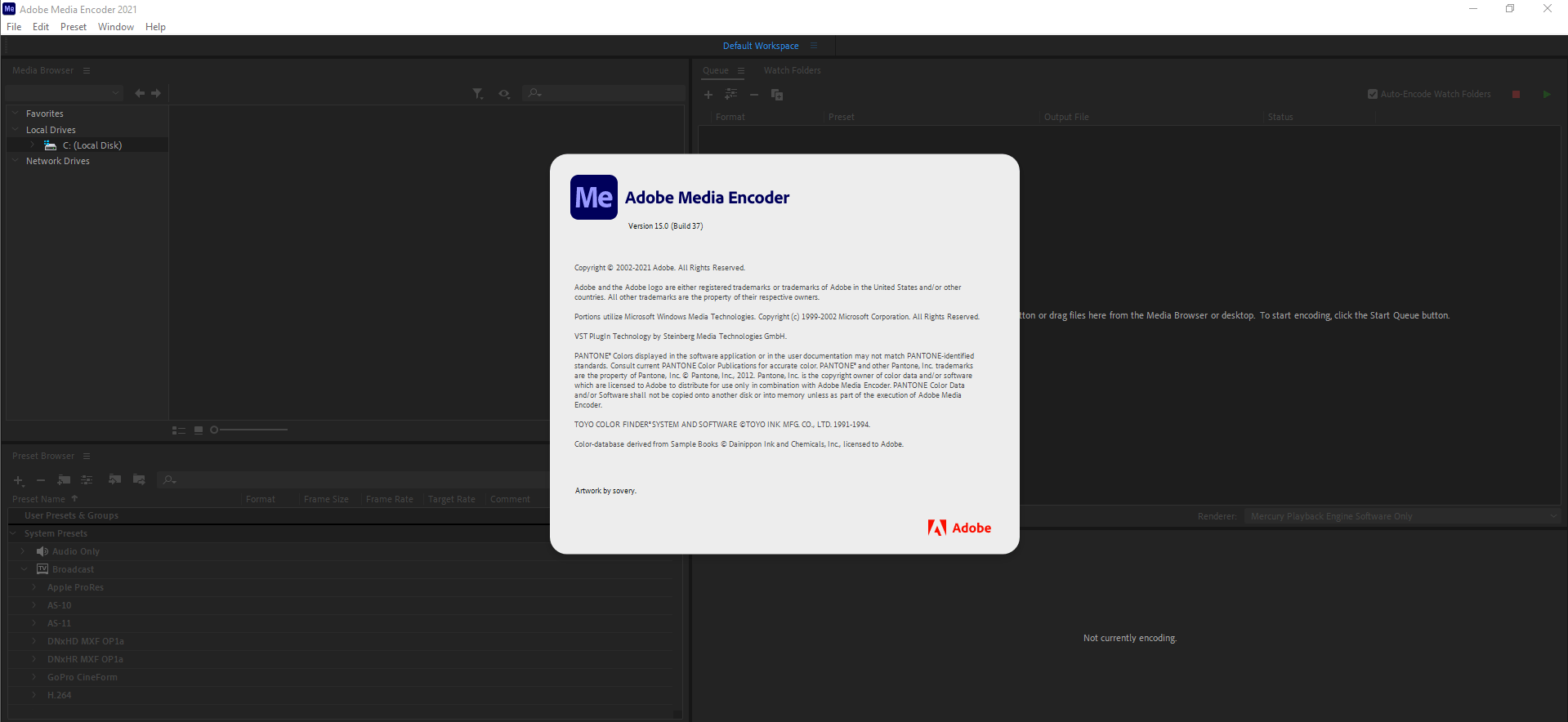Click the Add Source plus icon in Queue
This screenshot has width=1568, height=722.
(708, 95)
